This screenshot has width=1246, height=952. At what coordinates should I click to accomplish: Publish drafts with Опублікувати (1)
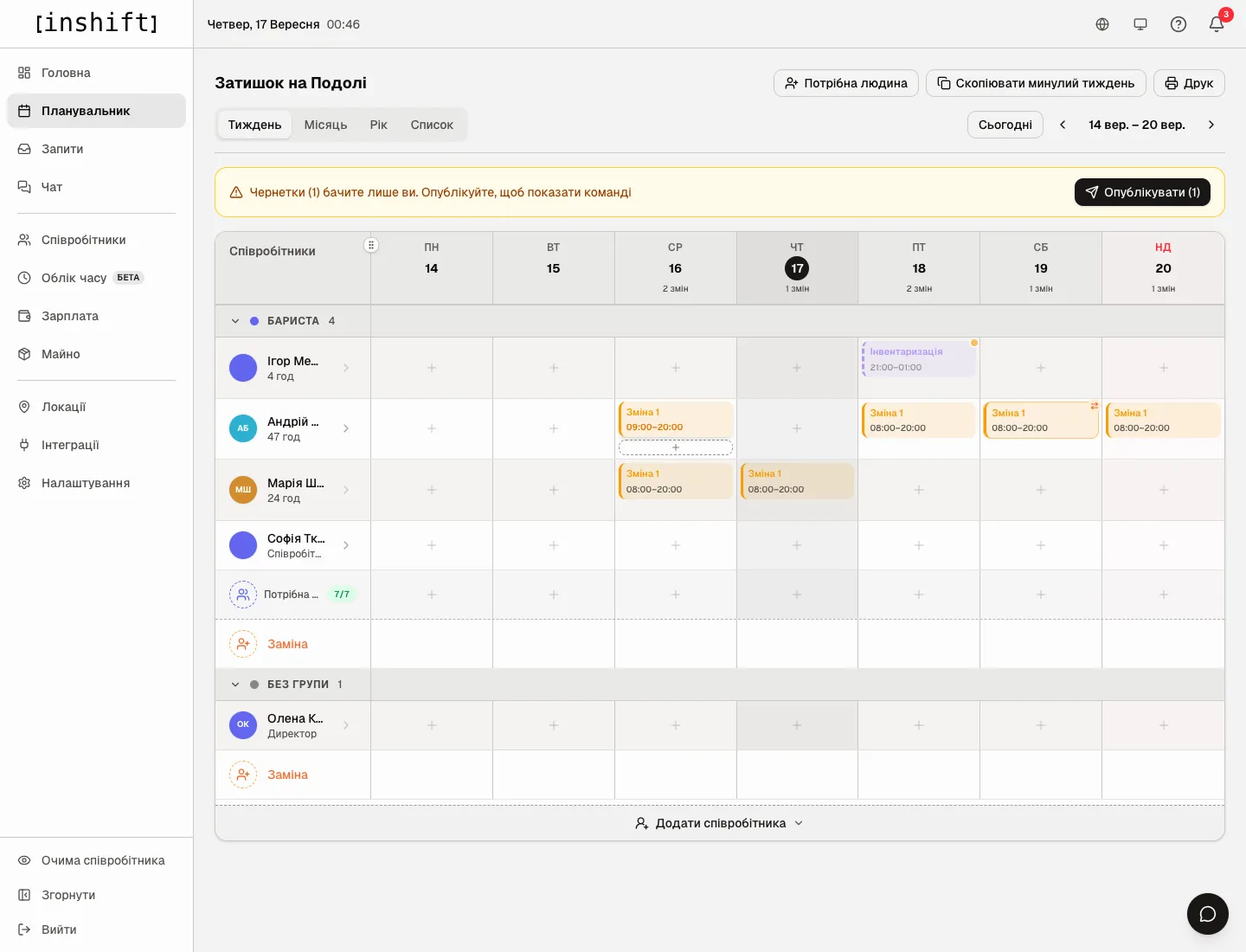click(x=1142, y=192)
